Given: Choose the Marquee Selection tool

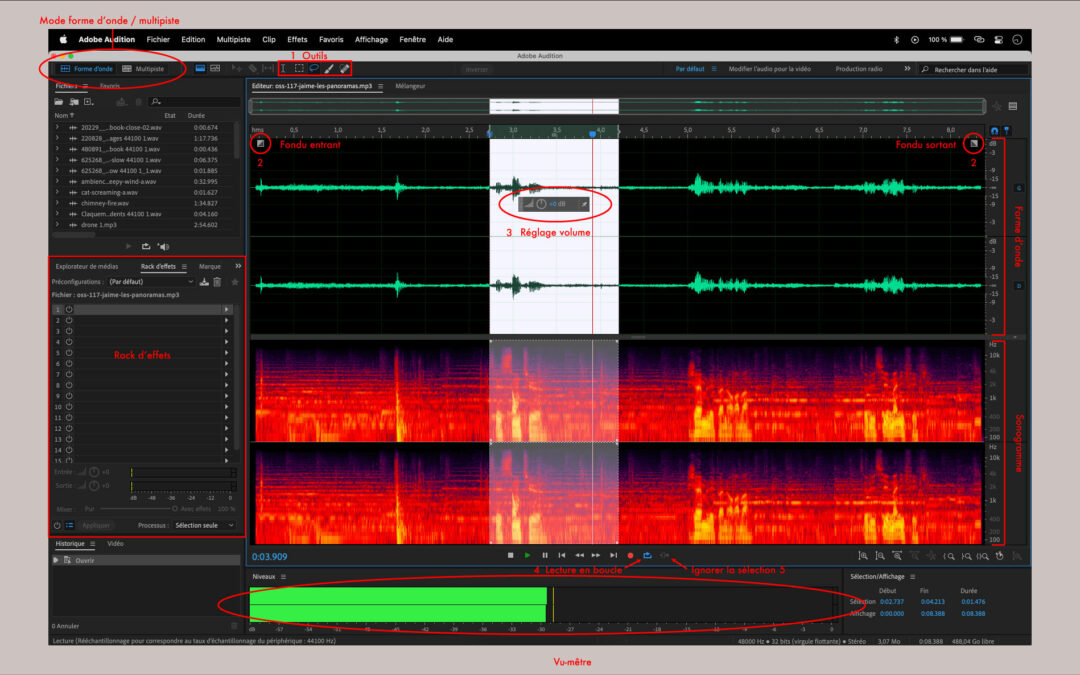Looking at the screenshot, I should [298, 69].
